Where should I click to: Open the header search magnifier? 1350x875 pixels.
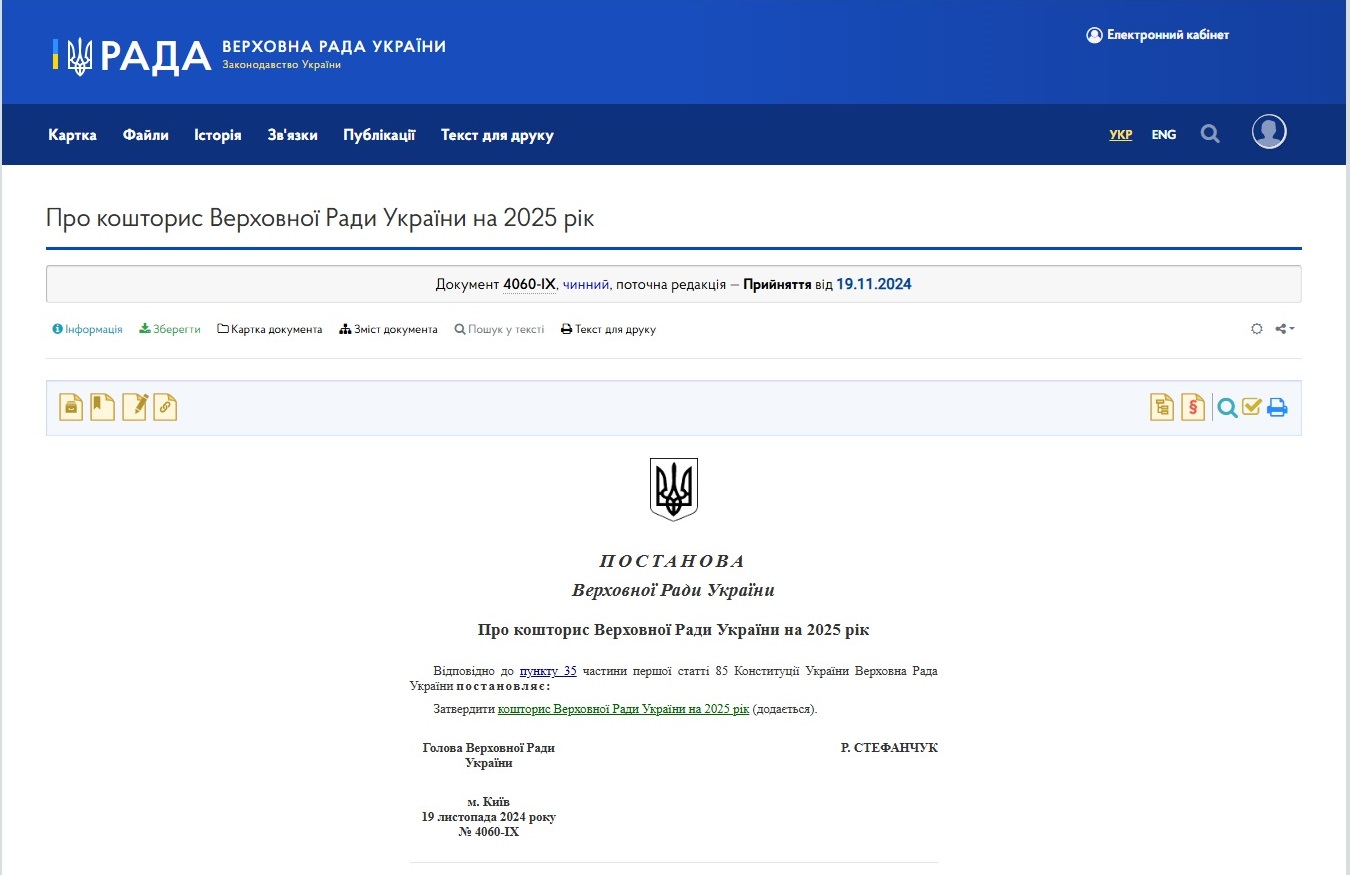coord(1210,134)
